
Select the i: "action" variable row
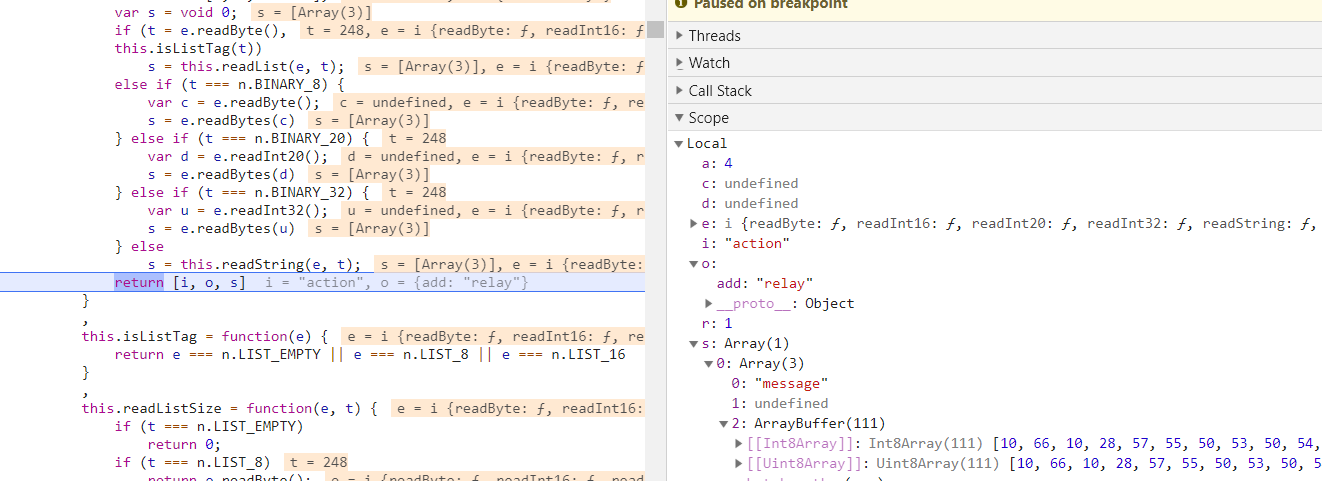pos(746,244)
